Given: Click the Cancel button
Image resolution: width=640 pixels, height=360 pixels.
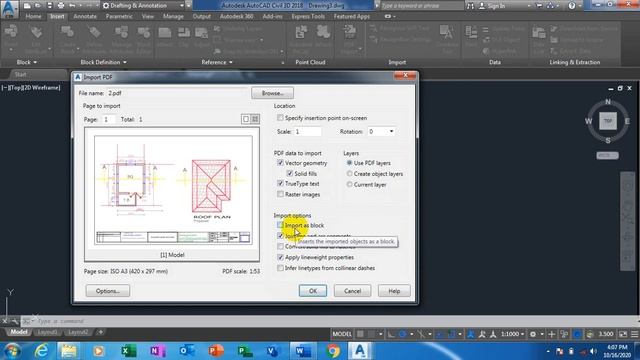Looking at the screenshot, I should click(352, 291).
